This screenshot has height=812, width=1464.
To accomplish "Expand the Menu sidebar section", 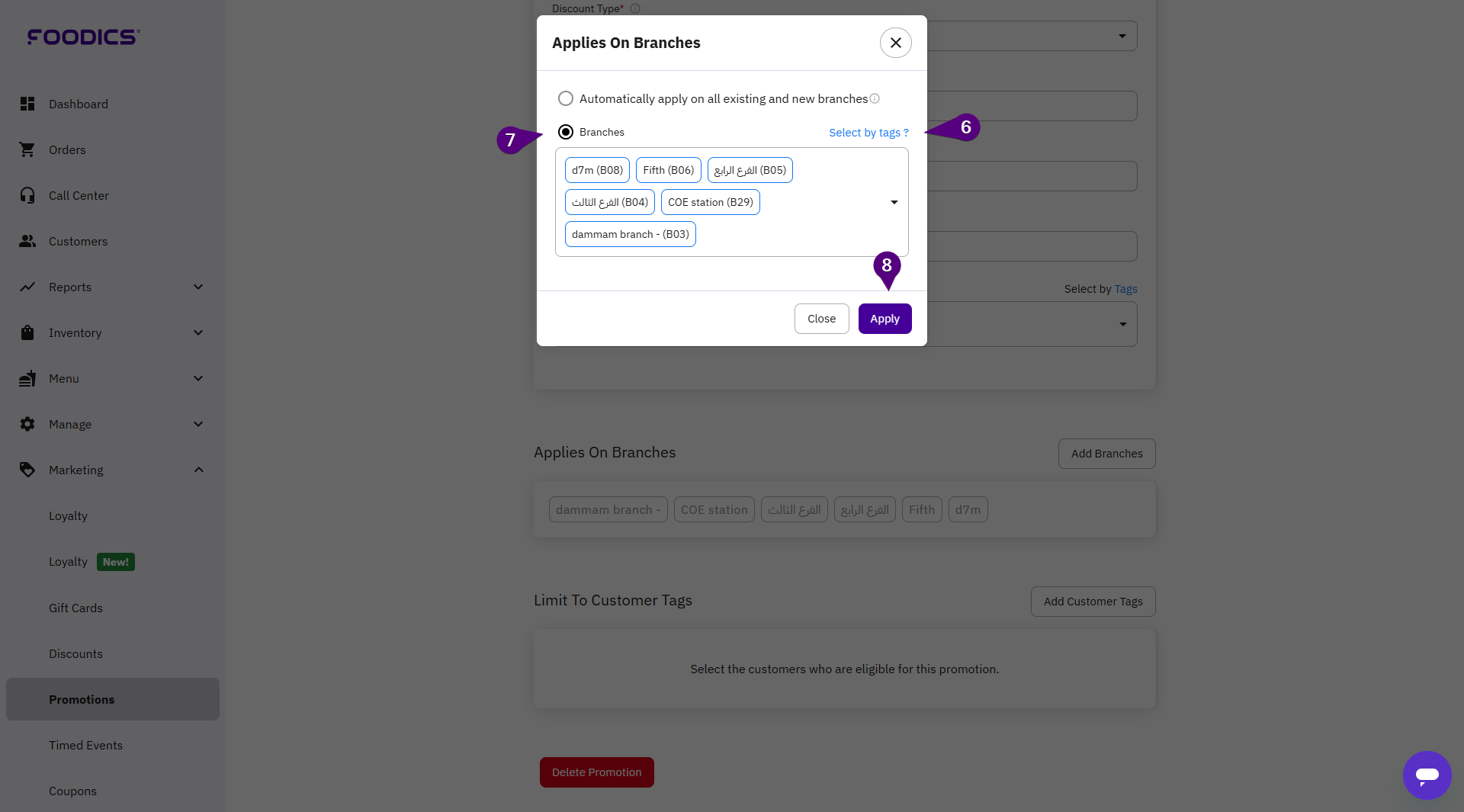I will click(198, 378).
